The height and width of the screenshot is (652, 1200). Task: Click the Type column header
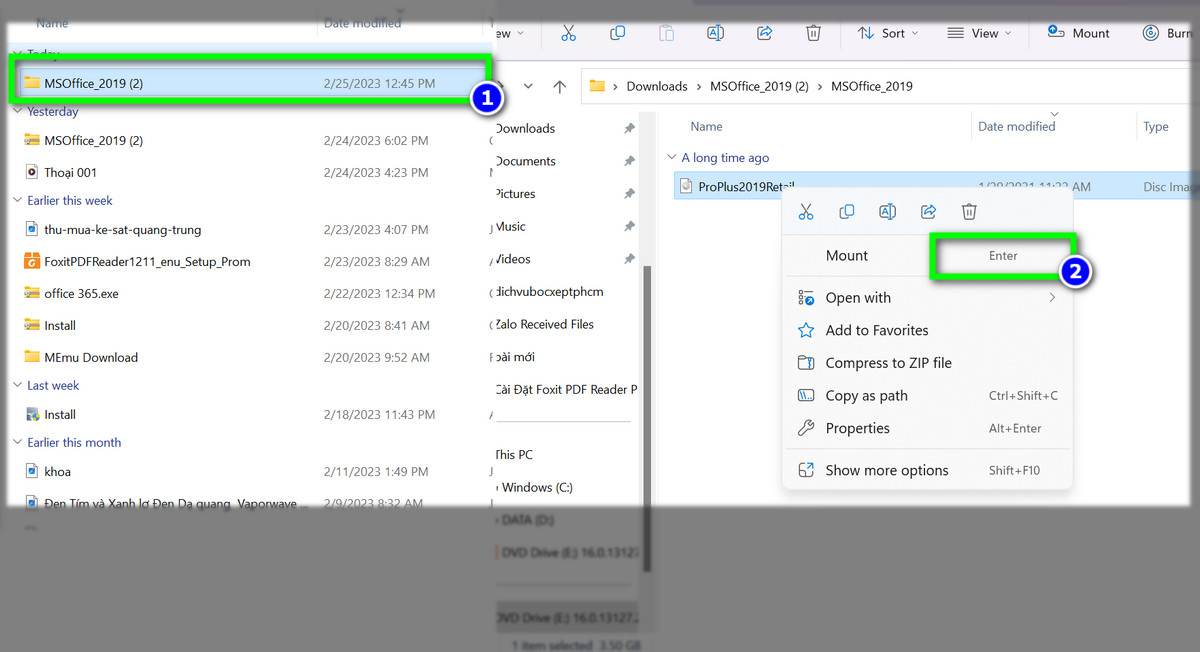(1156, 127)
